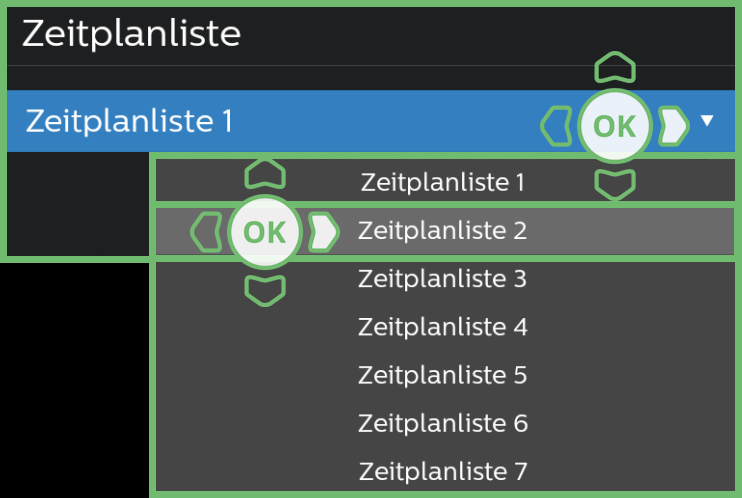Click the white dropdown triangle in the blue row
This screenshot has width=742, height=498.
[x=708, y=121]
